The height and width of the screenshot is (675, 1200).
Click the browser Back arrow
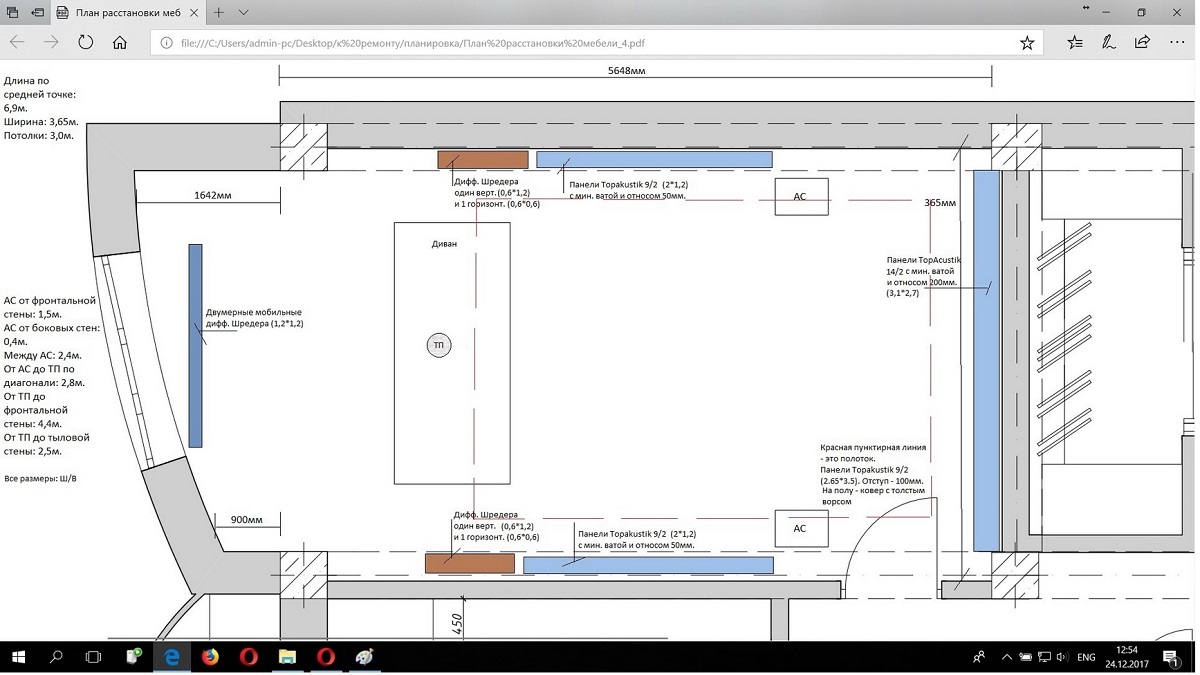click(x=17, y=43)
